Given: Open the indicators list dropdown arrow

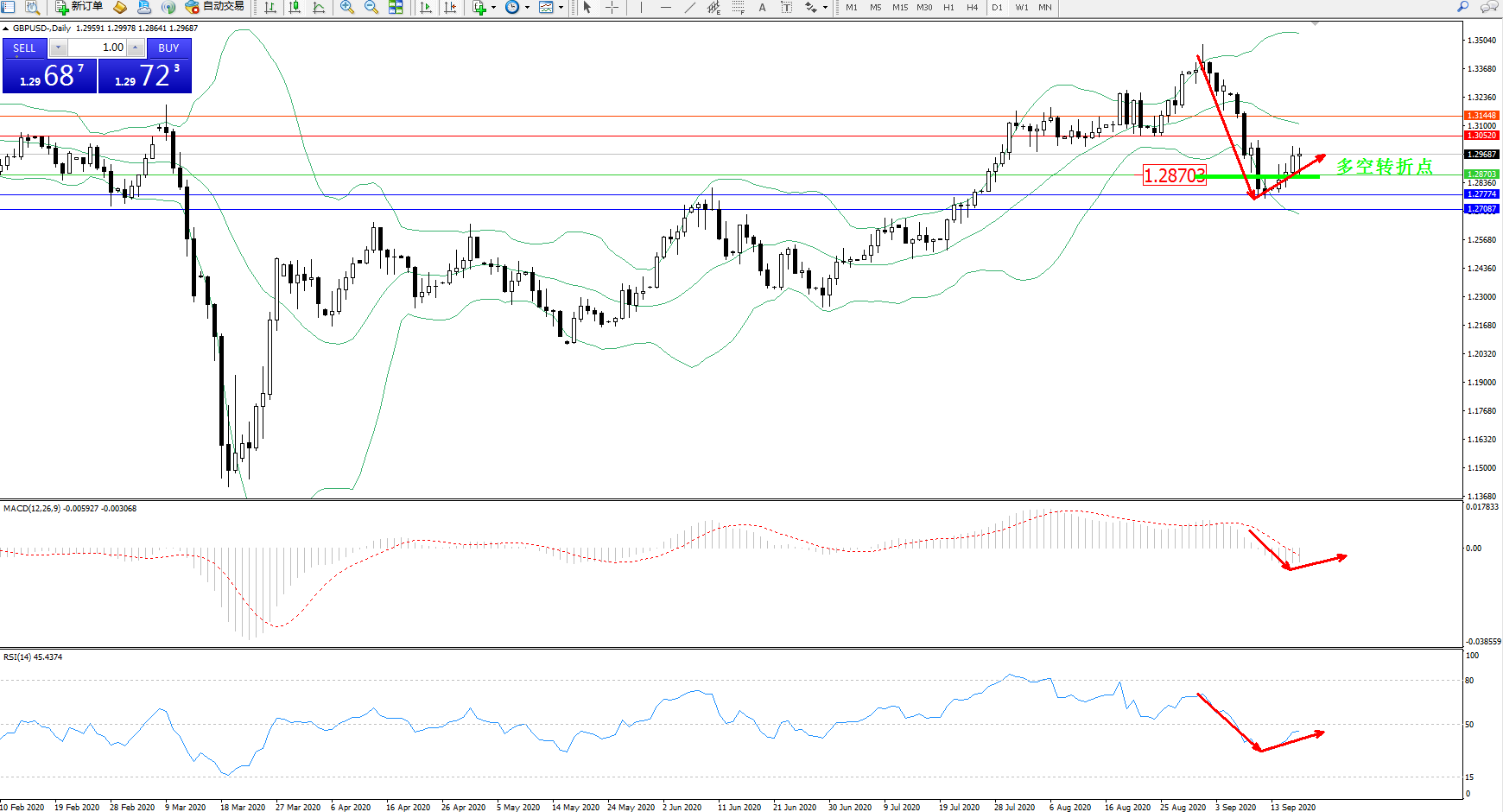Looking at the screenshot, I should (x=493, y=8).
